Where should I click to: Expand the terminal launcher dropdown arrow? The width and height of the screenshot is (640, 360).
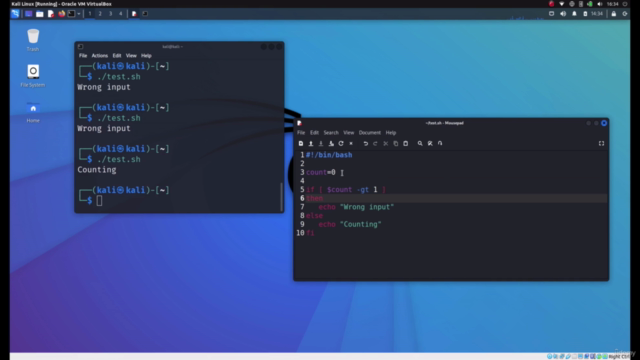pos(79,13)
